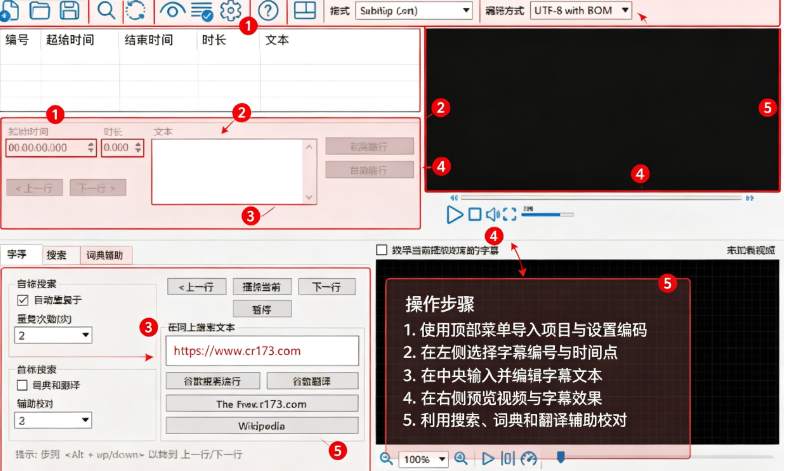Click the 下一行 button in the lower tab panel

pyautogui.click(x=327, y=287)
